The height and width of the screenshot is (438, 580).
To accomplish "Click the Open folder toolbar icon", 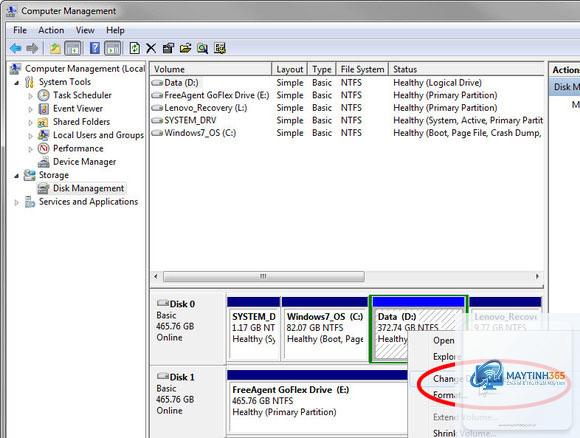I will [x=185, y=48].
